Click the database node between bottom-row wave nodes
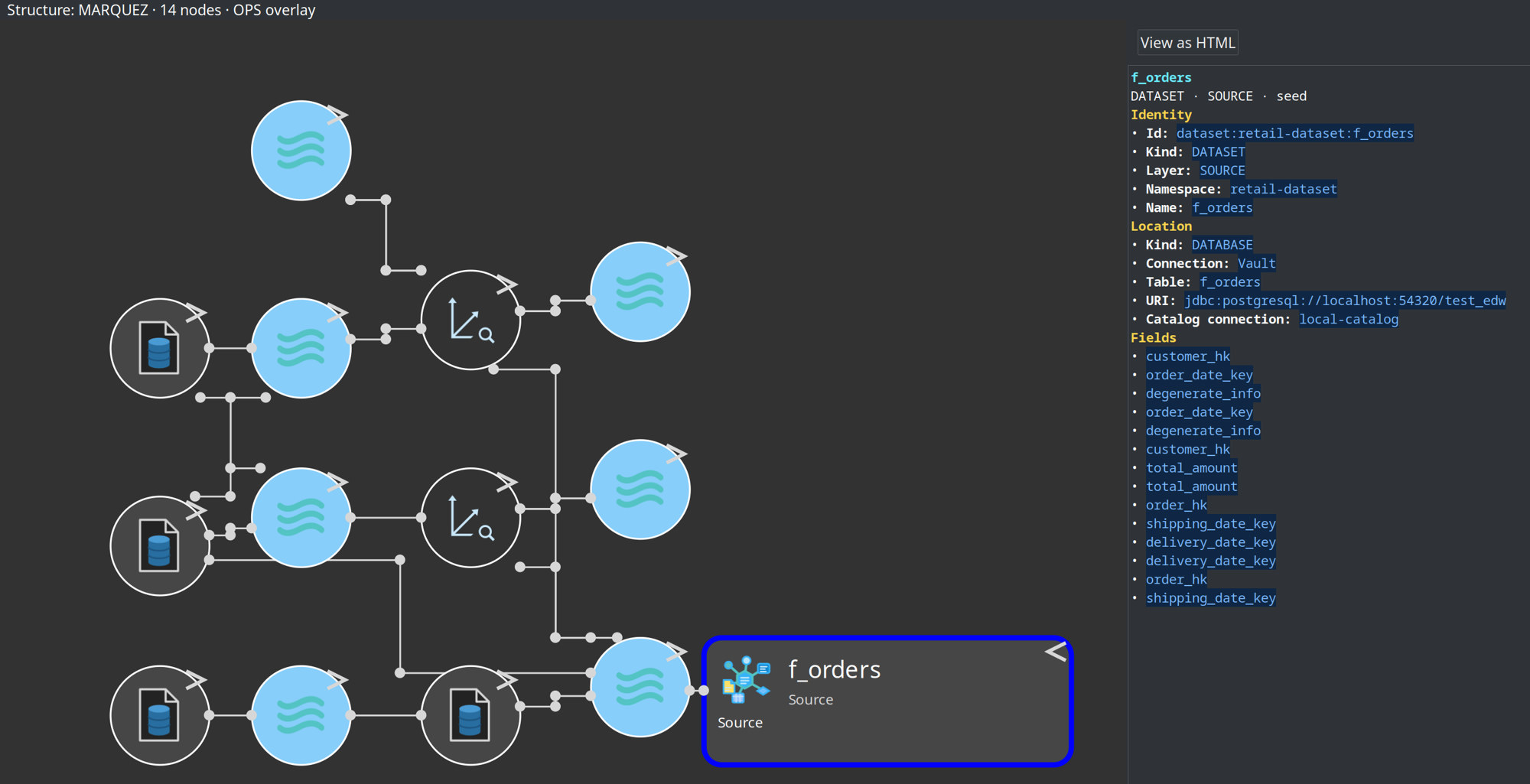 tap(470, 715)
